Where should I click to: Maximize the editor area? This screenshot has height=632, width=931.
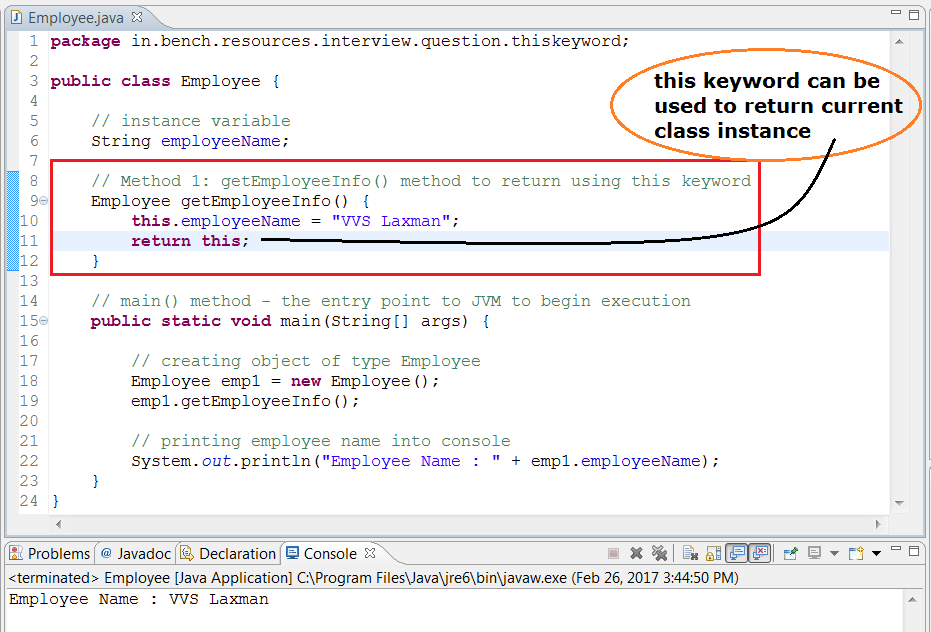tap(915, 16)
